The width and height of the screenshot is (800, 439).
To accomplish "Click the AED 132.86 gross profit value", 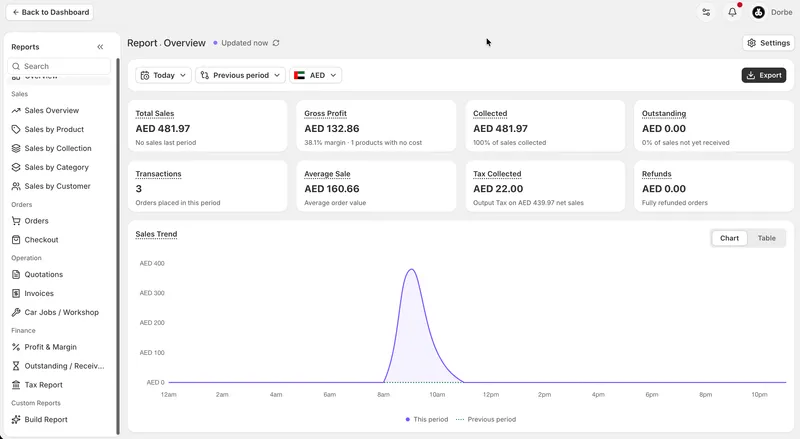I will [332, 129].
